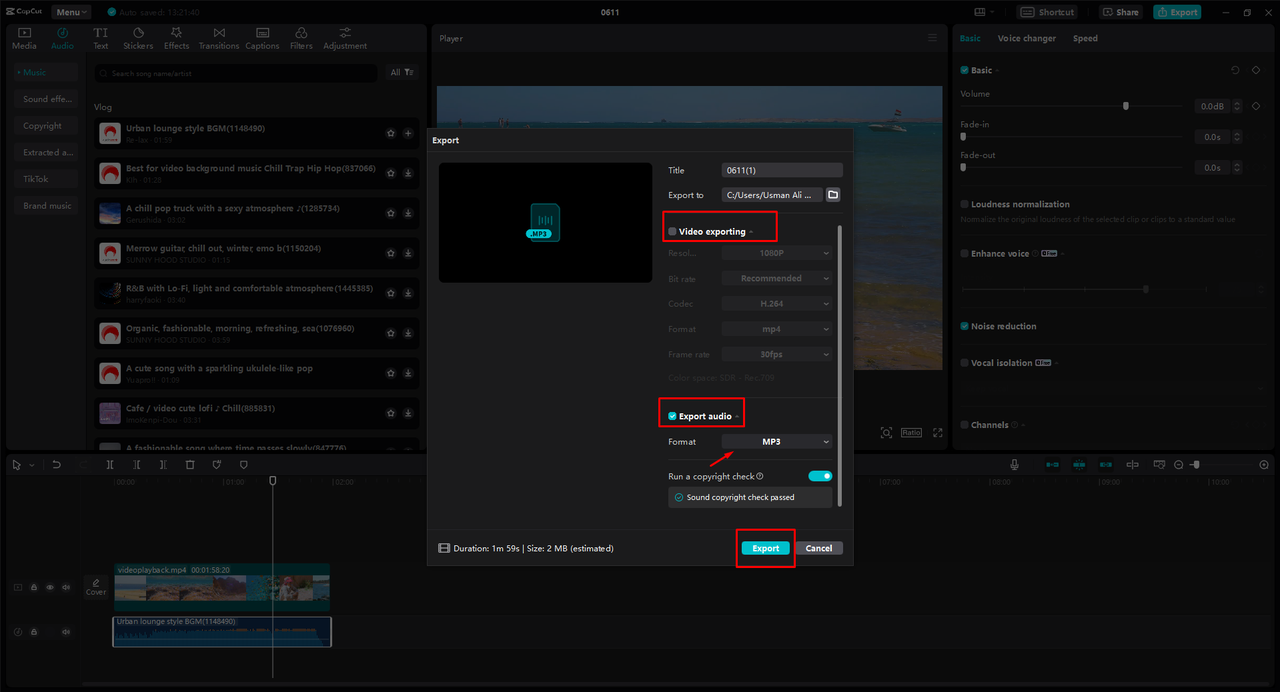Select the TikTok audio category
This screenshot has height=692, width=1280.
click(47, 179)
